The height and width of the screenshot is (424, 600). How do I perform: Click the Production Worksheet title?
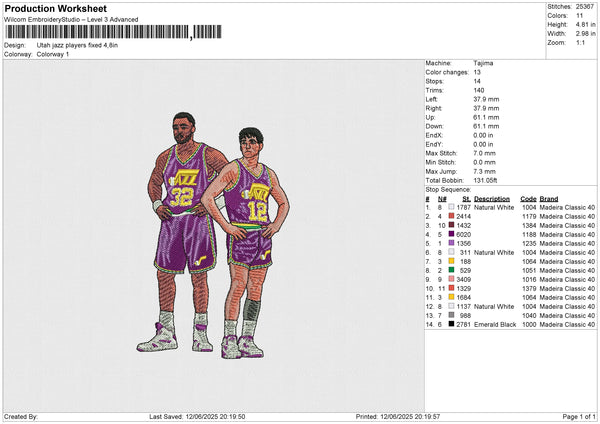(56, 8)
